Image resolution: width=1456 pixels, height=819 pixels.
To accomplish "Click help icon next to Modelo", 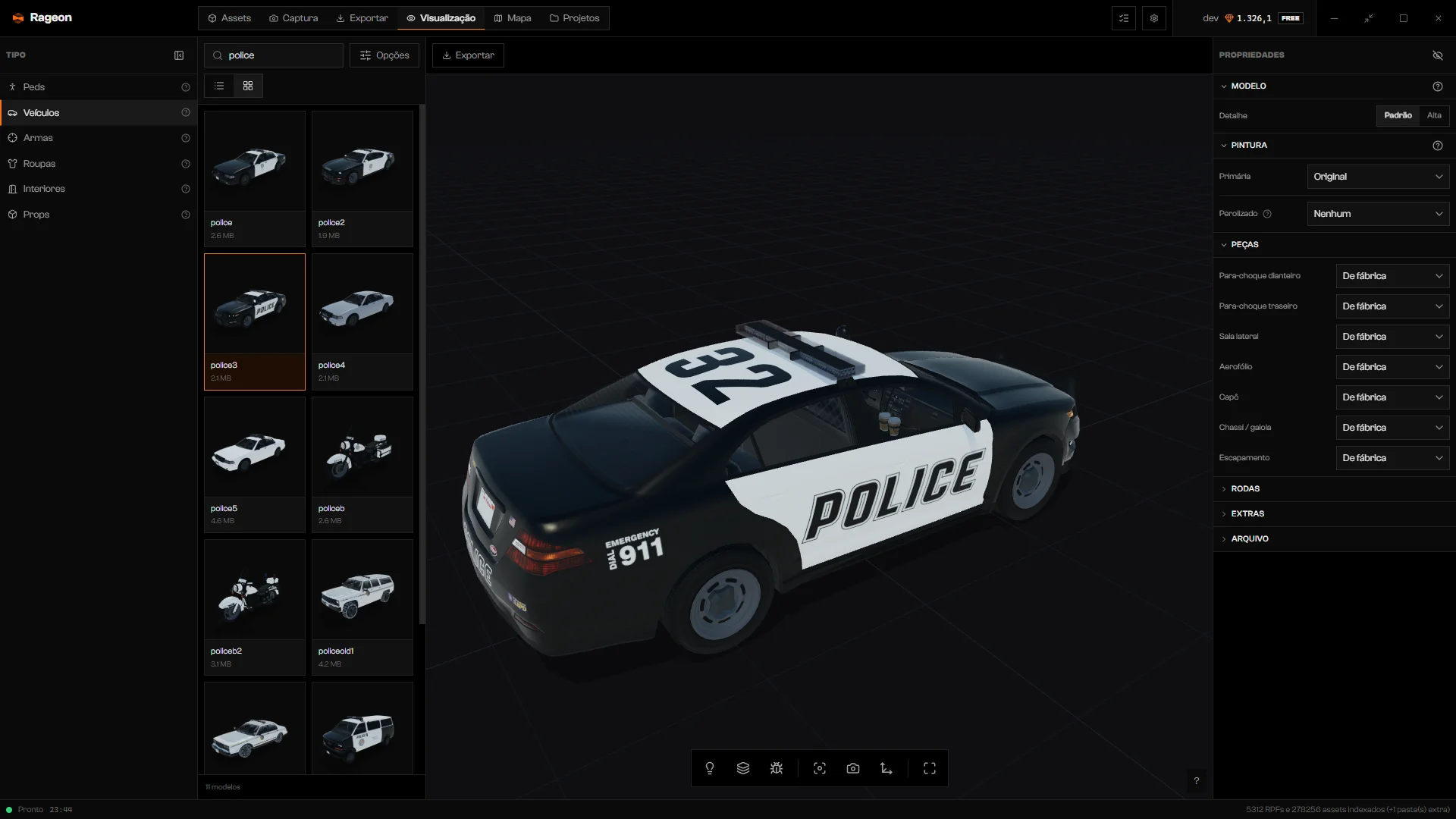I will 1438,86.
